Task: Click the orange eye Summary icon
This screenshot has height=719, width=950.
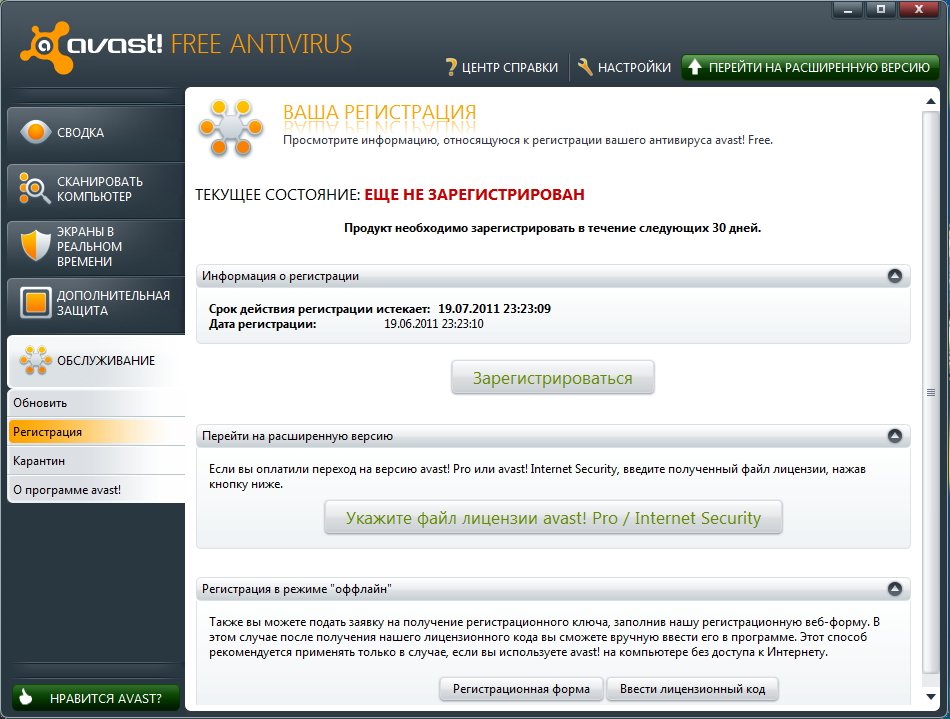Action: 35,131
